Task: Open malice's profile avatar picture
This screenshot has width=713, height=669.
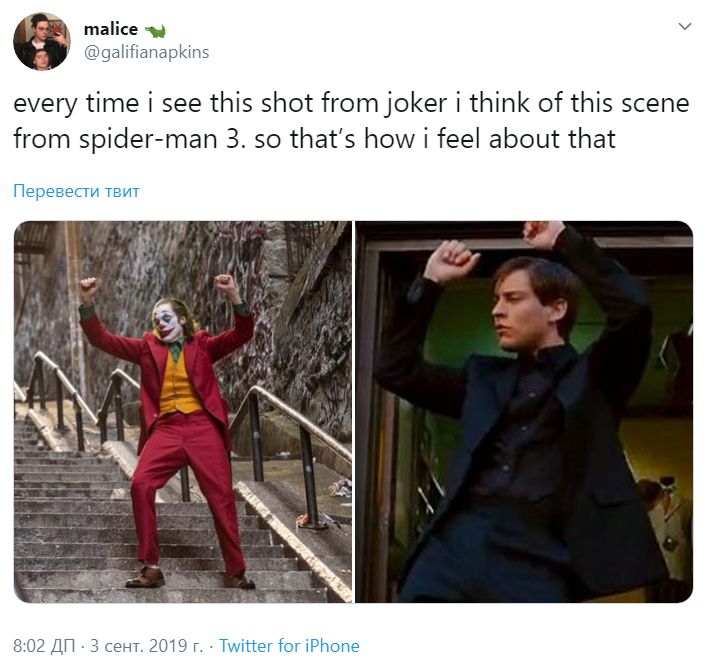Action: coord(42,41)
